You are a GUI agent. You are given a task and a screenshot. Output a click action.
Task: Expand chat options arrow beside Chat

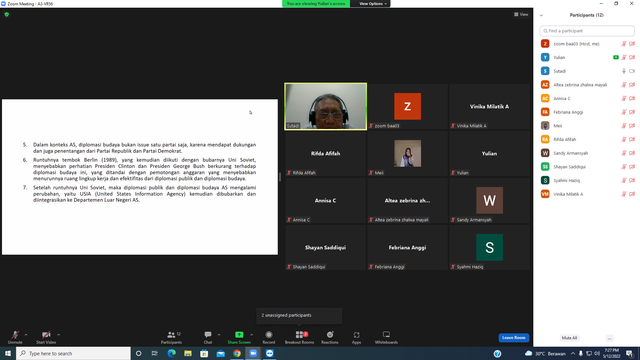click(x=219, y=335)
